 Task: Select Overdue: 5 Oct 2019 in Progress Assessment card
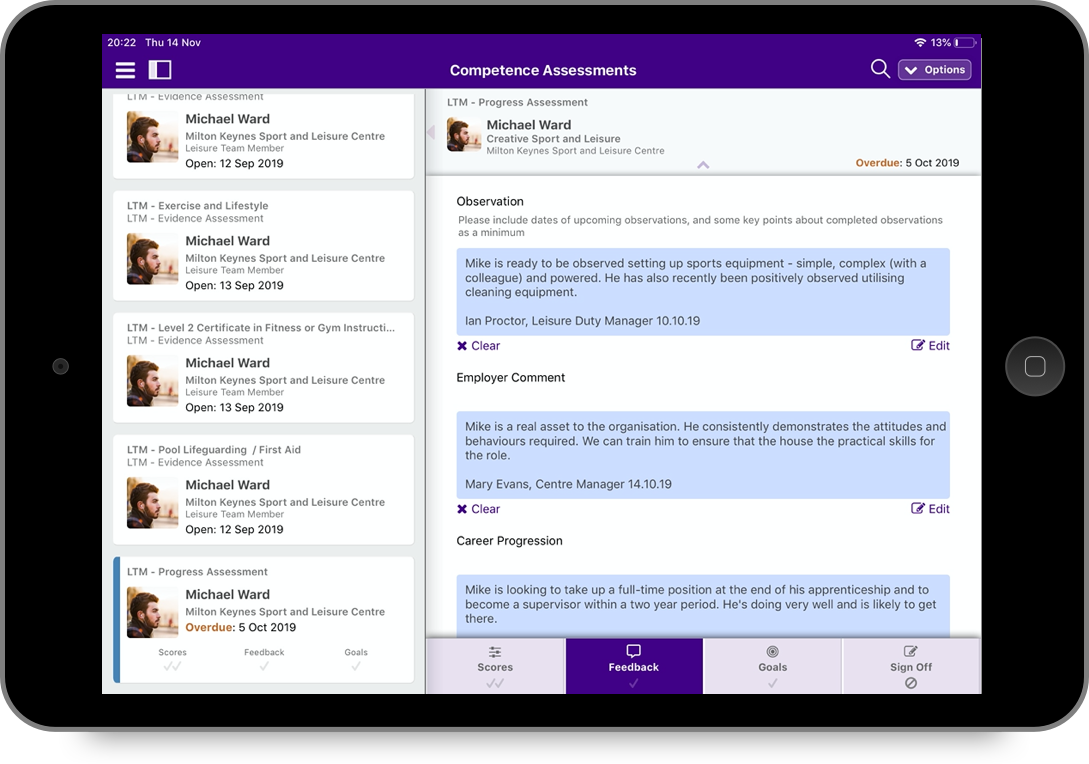(240, 627)
